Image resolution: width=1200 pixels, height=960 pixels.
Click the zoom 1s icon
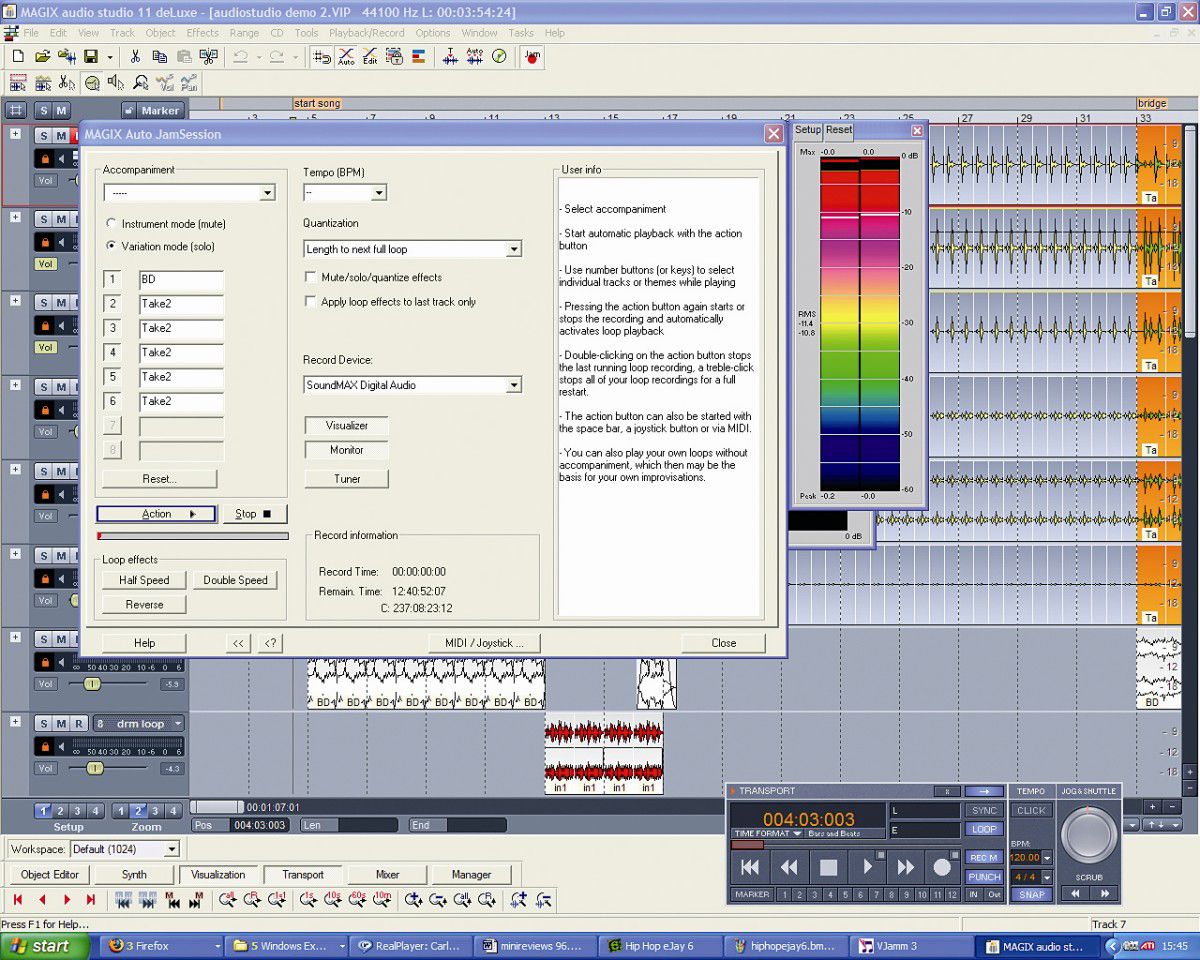[308, 900]
